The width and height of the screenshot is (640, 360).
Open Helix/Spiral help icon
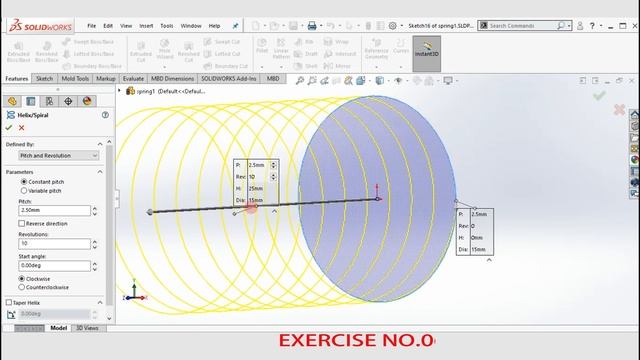pos(105,115)
